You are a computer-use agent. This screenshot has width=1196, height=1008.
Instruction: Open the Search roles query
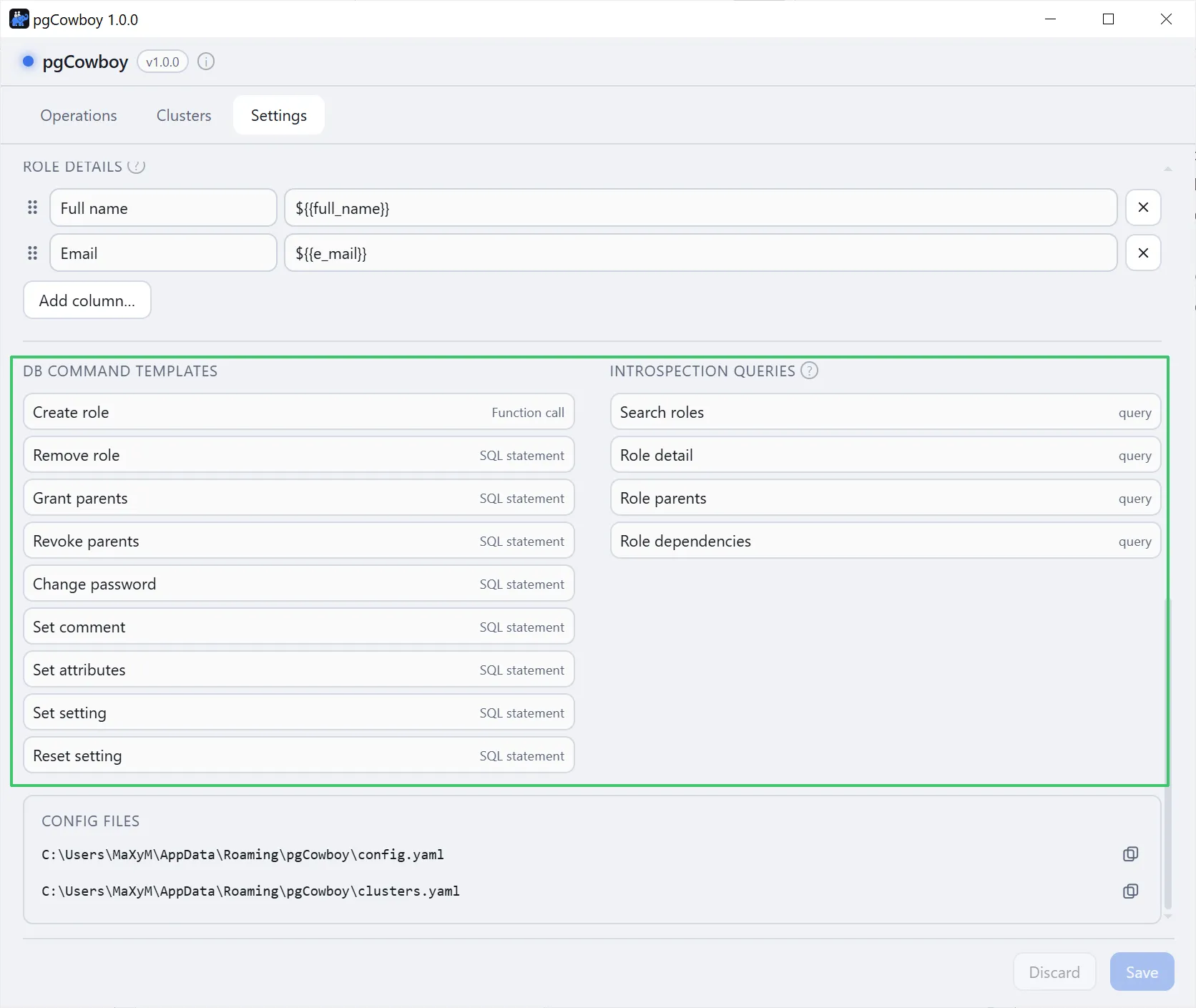pos(886,412)
